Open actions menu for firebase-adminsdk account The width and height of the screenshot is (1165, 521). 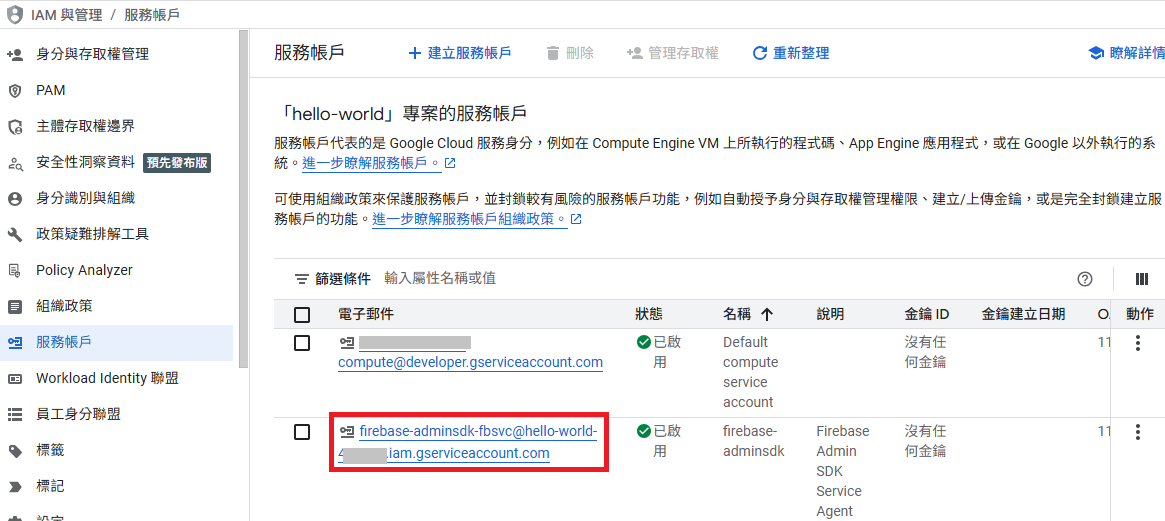tap(1138, 432)
